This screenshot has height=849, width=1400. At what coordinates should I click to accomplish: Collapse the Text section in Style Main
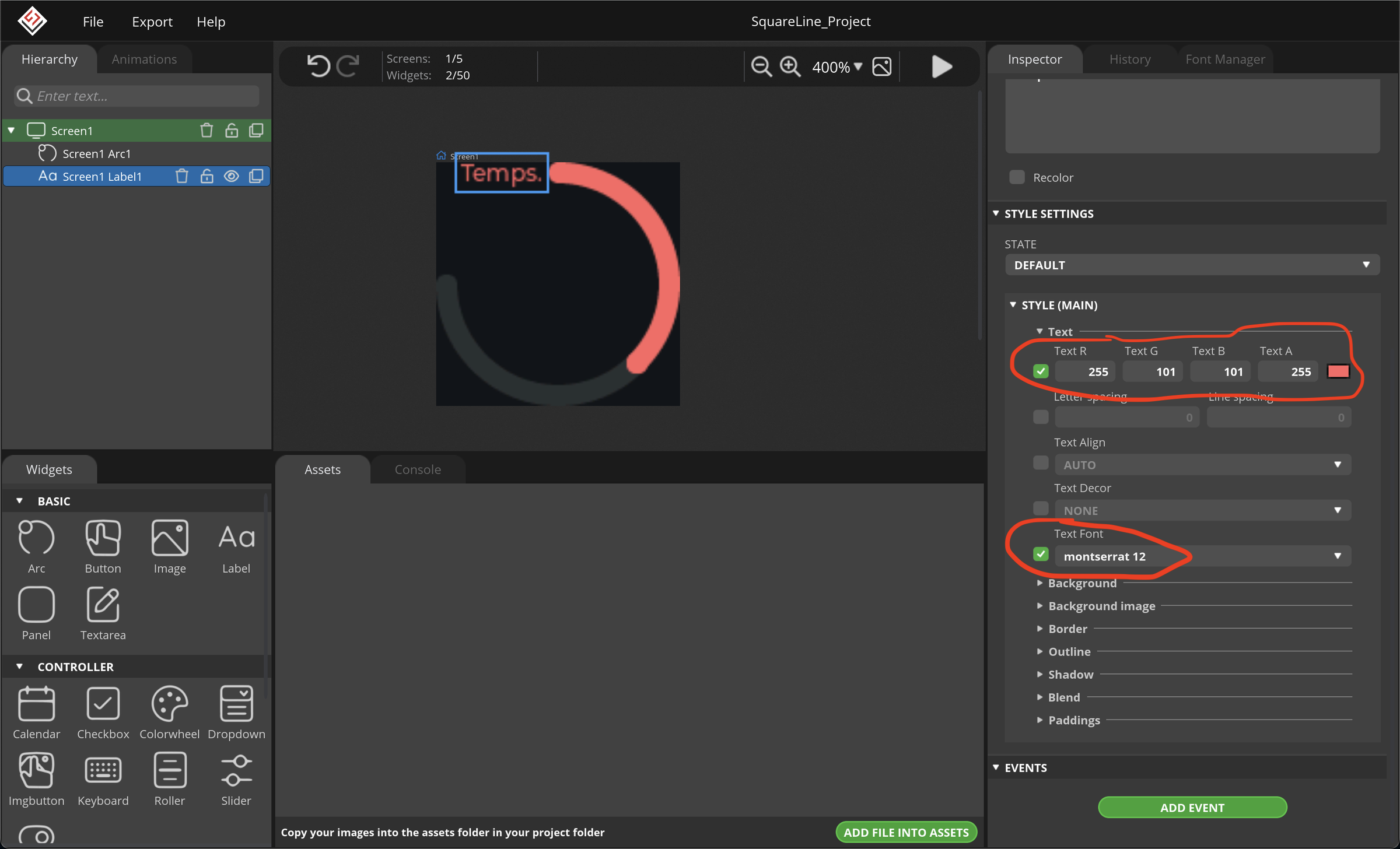click(1039, 331)
